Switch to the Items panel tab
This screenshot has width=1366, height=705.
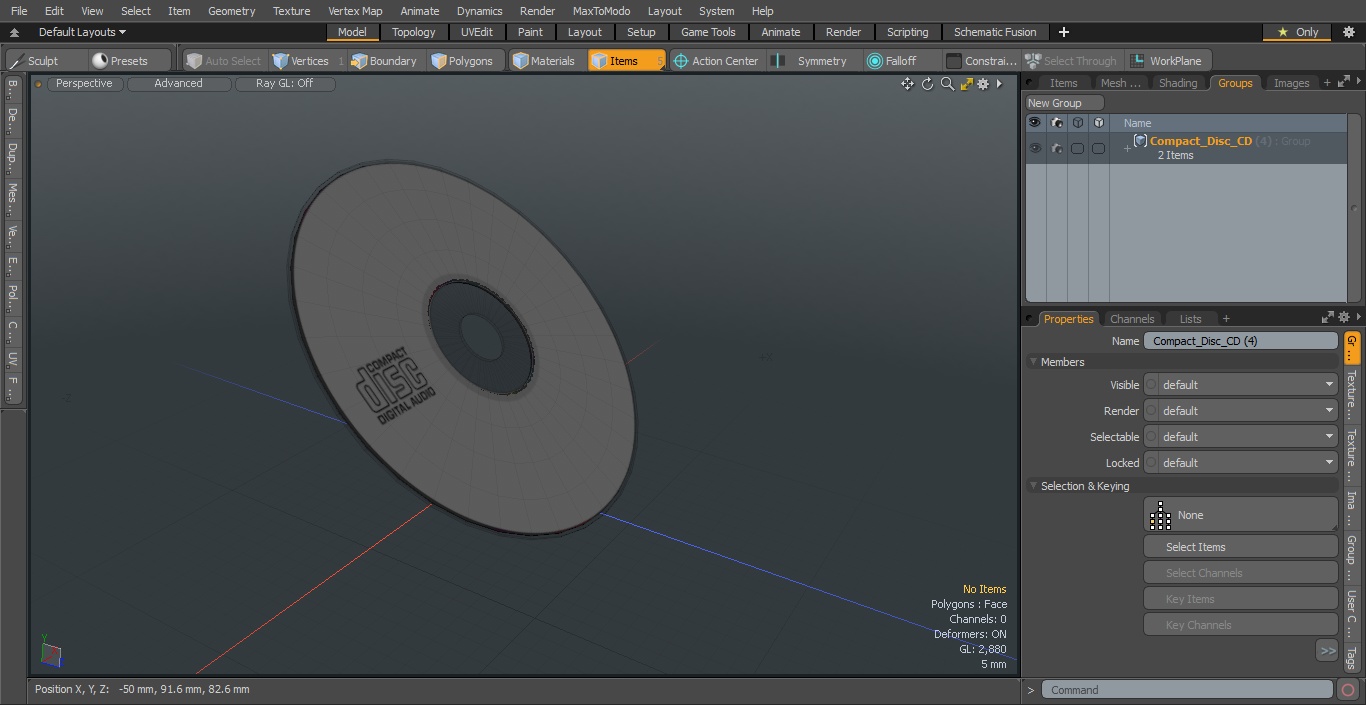(x=1063, y=83)
